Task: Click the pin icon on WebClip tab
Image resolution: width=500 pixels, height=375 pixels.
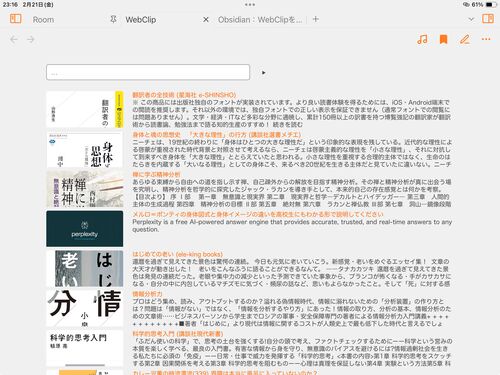Action: [113, 20]
